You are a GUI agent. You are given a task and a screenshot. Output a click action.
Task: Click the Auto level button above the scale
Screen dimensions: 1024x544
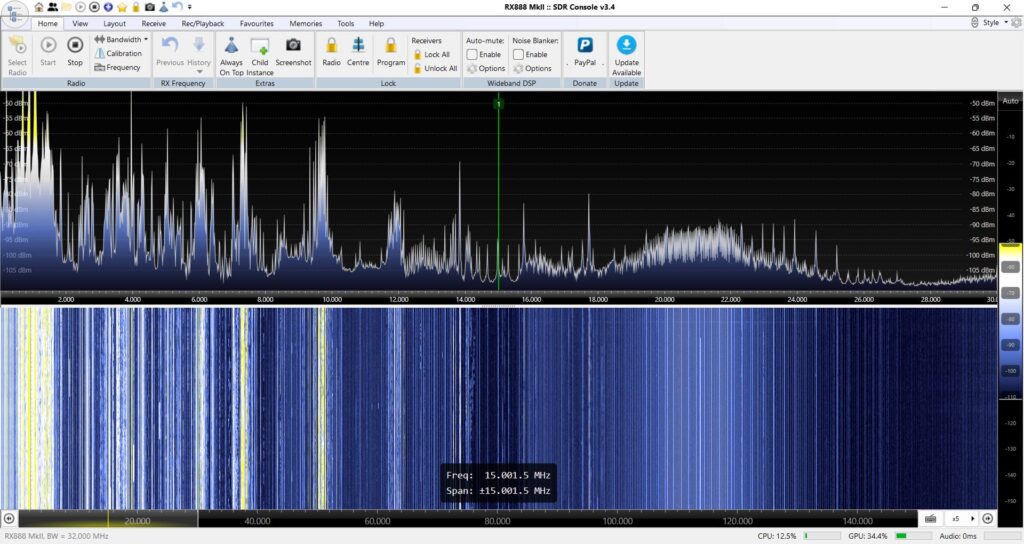click(1010, 101)
